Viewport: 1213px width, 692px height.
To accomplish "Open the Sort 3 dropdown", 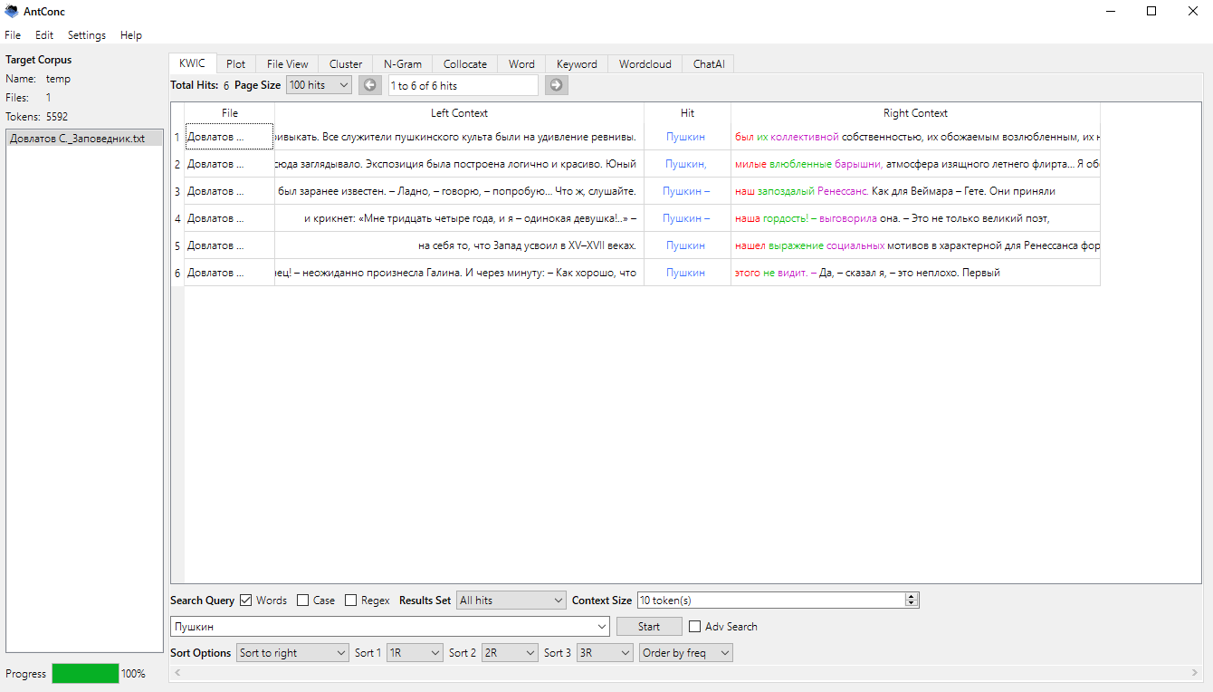I will (x=605, y=652).
